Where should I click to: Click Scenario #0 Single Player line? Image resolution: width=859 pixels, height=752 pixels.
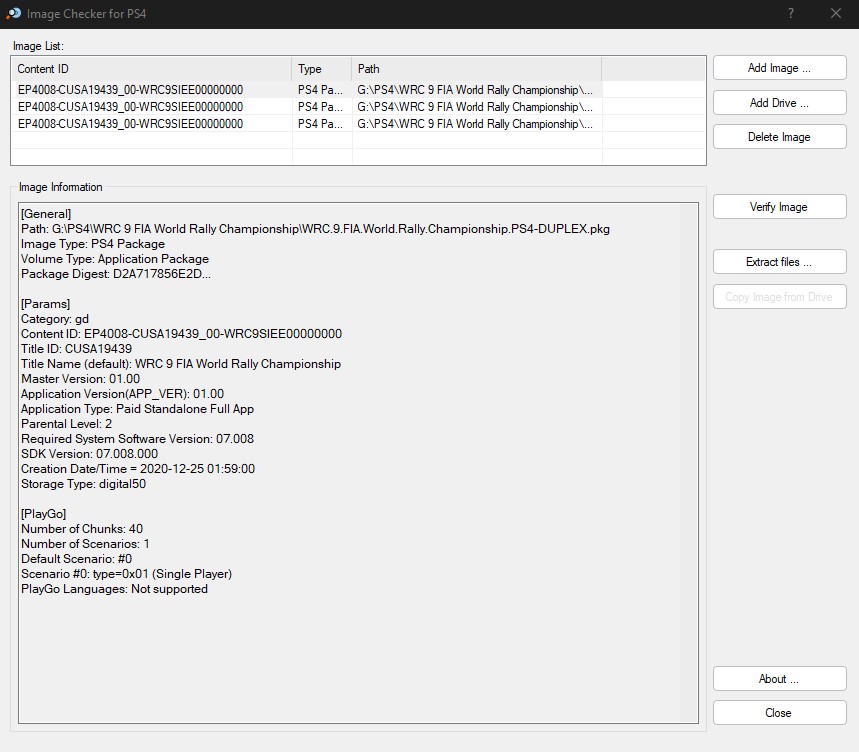click(127, 574)
